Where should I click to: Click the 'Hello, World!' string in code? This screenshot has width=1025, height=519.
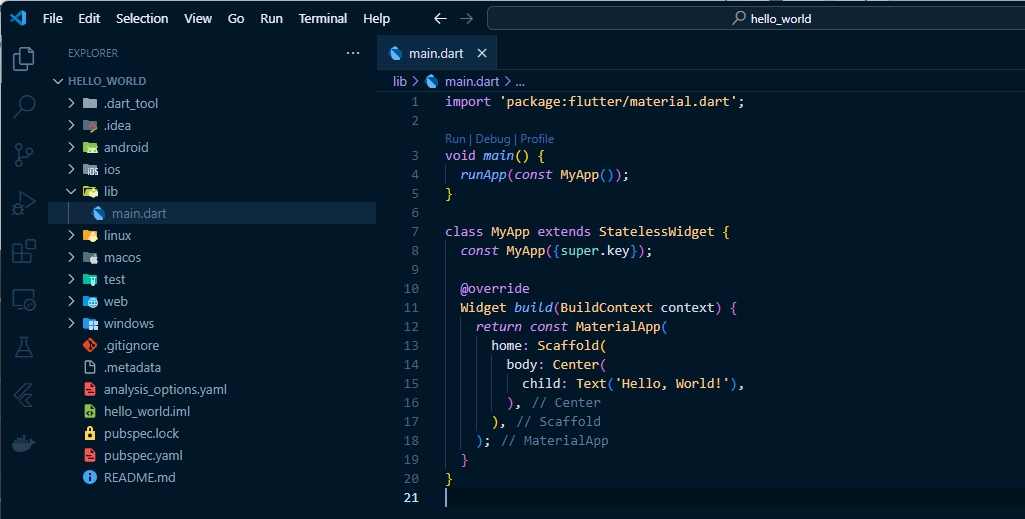672,383
